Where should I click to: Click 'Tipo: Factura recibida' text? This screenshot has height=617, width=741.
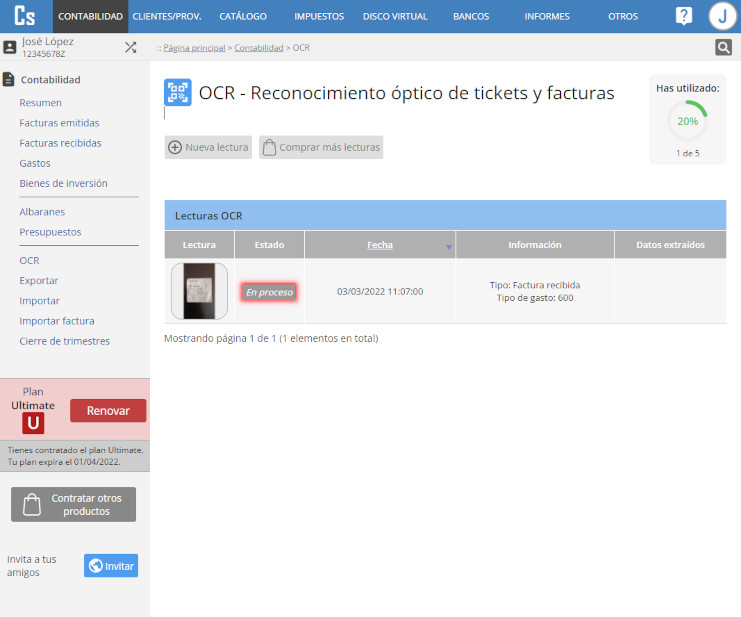(x=535, y=285)
